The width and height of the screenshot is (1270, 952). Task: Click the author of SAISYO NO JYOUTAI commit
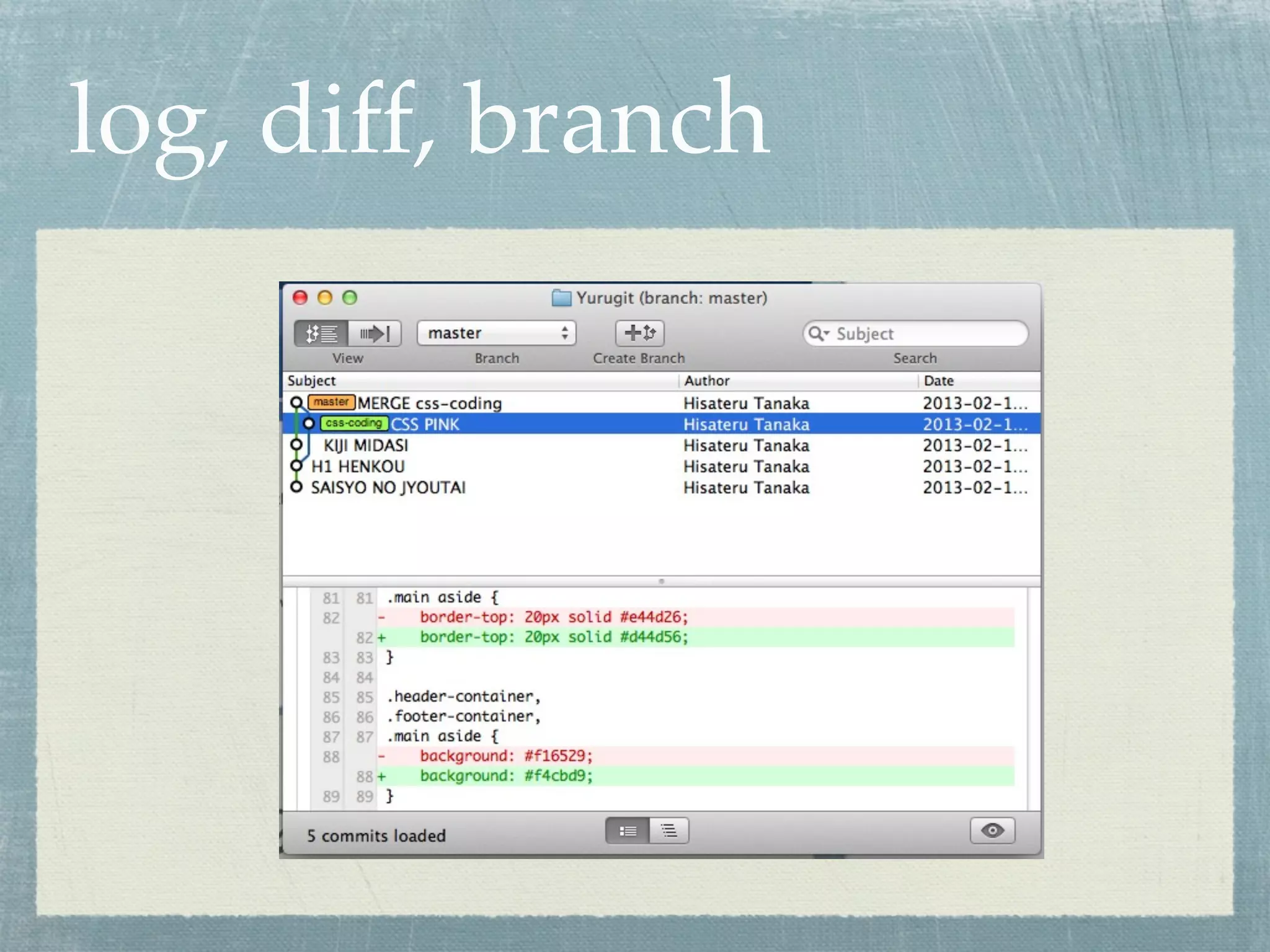pos(746,488)
